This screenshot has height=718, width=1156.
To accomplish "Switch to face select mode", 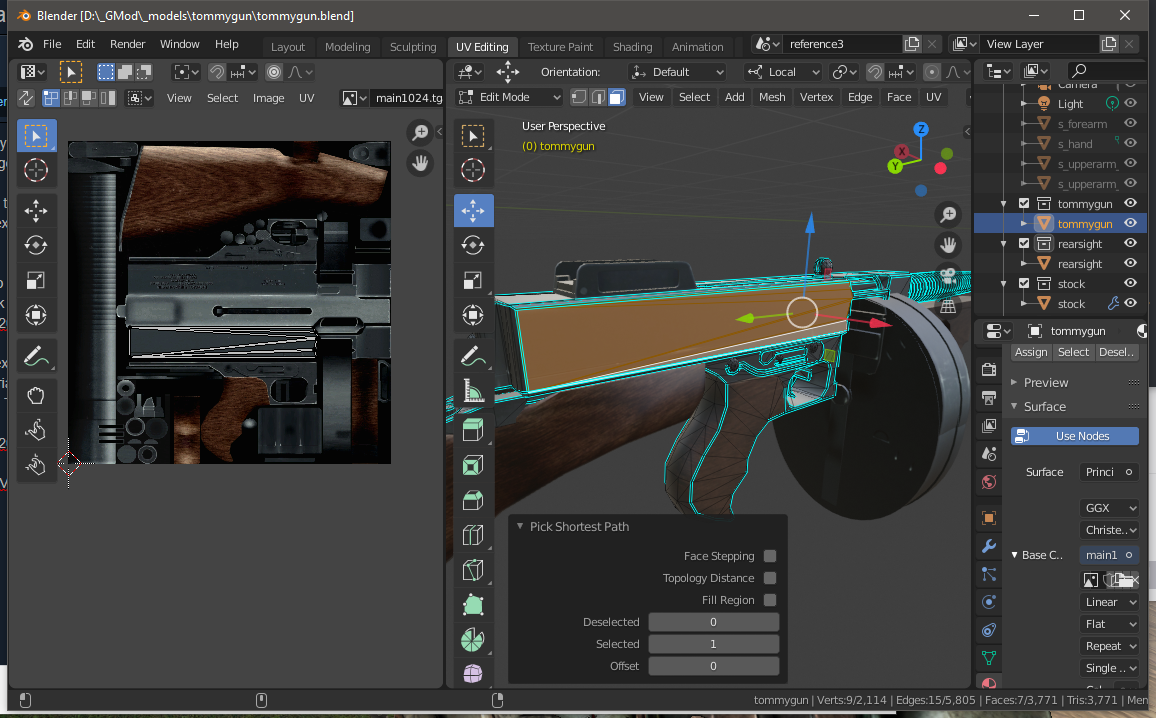I will pos(617,97).
